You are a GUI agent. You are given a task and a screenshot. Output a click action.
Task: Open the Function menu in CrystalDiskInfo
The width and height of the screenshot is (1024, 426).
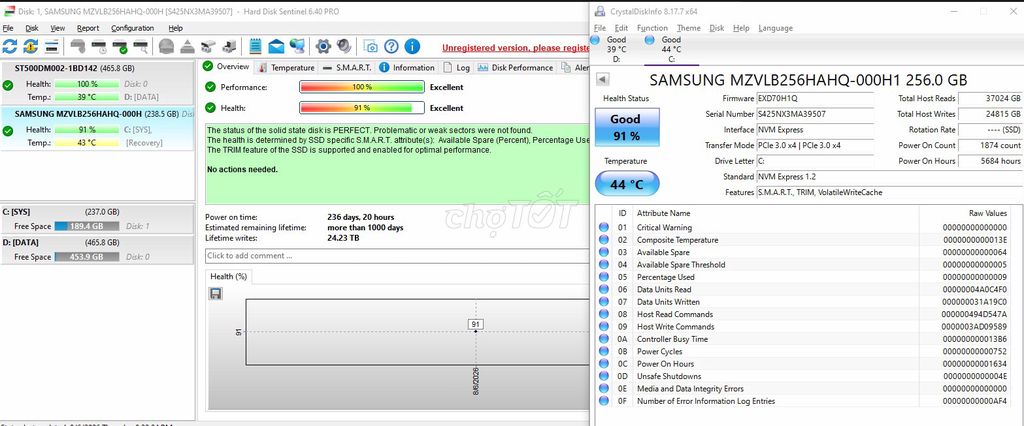652,28
